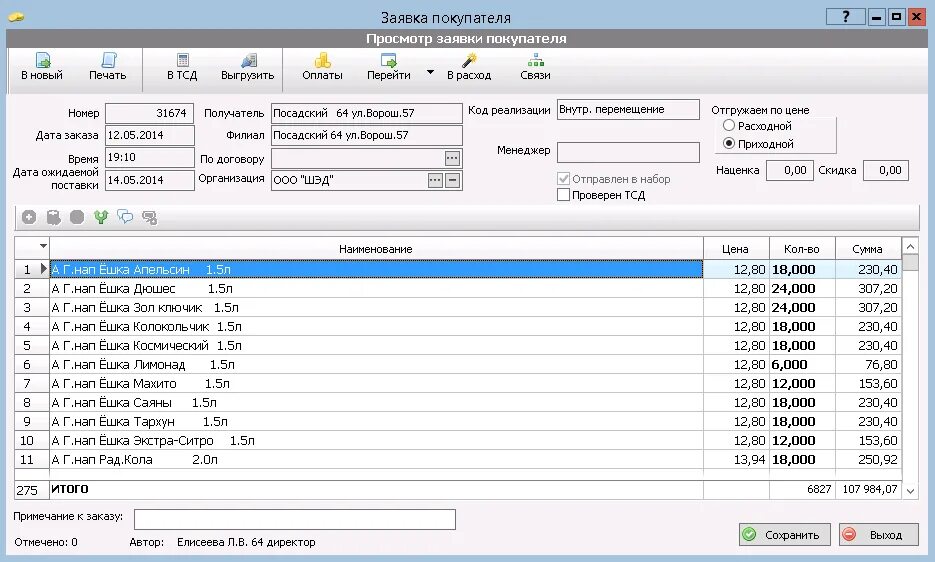Click the application icon in title bar

(16, 17)
